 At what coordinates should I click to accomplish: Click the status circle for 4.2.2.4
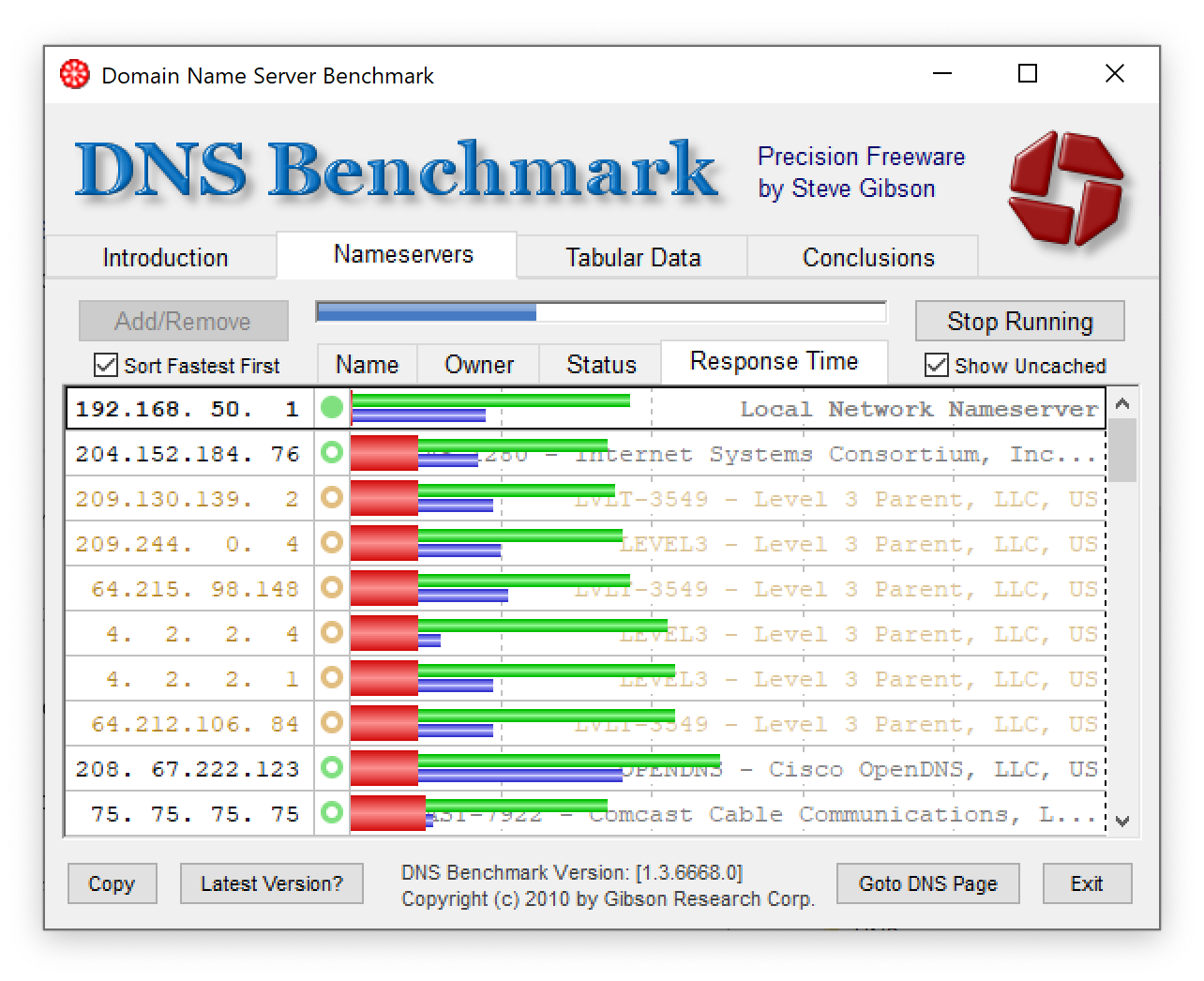(332, 632)
